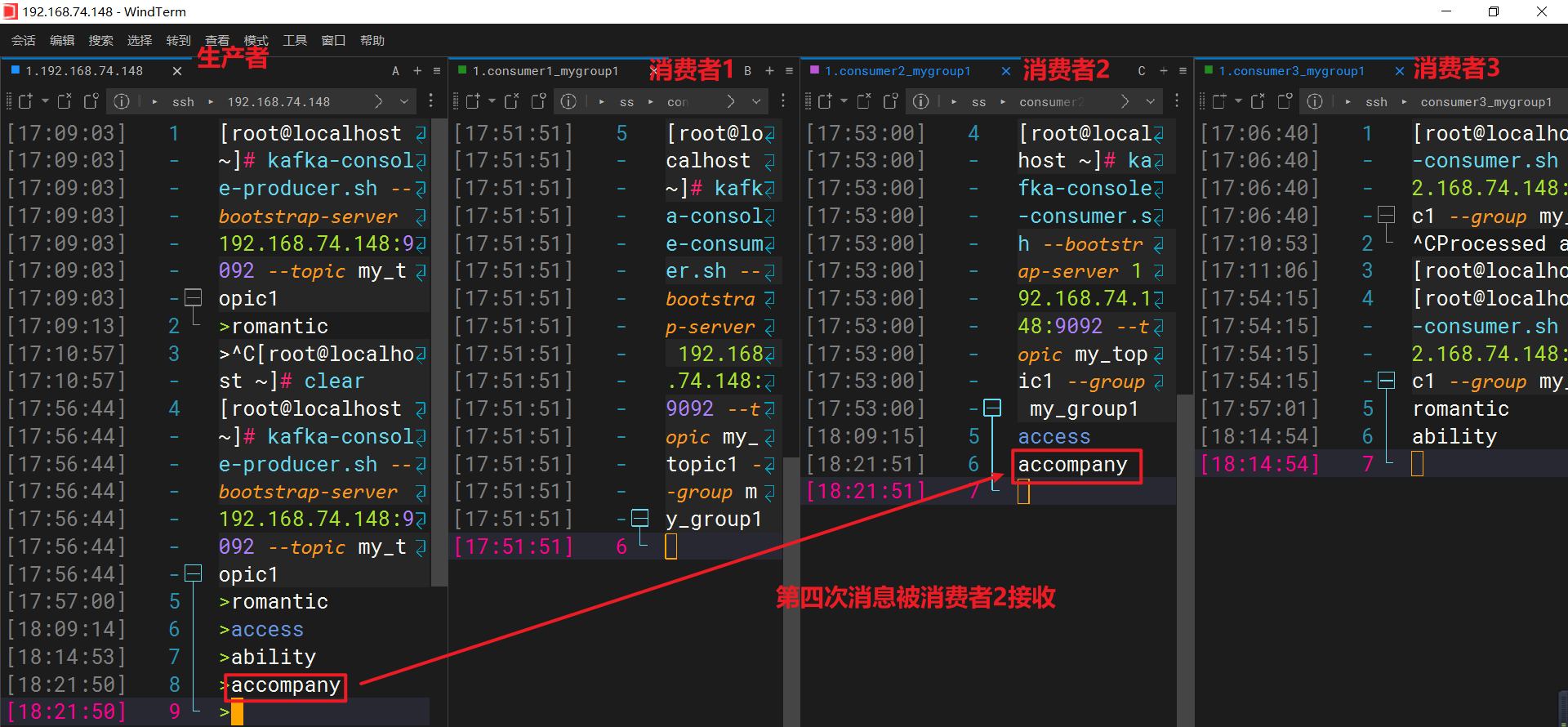This screenshot has width=1568, height=727.
Task: Click close session icon in consumer2 pane toolbar
Action: [x=863, y=101]
